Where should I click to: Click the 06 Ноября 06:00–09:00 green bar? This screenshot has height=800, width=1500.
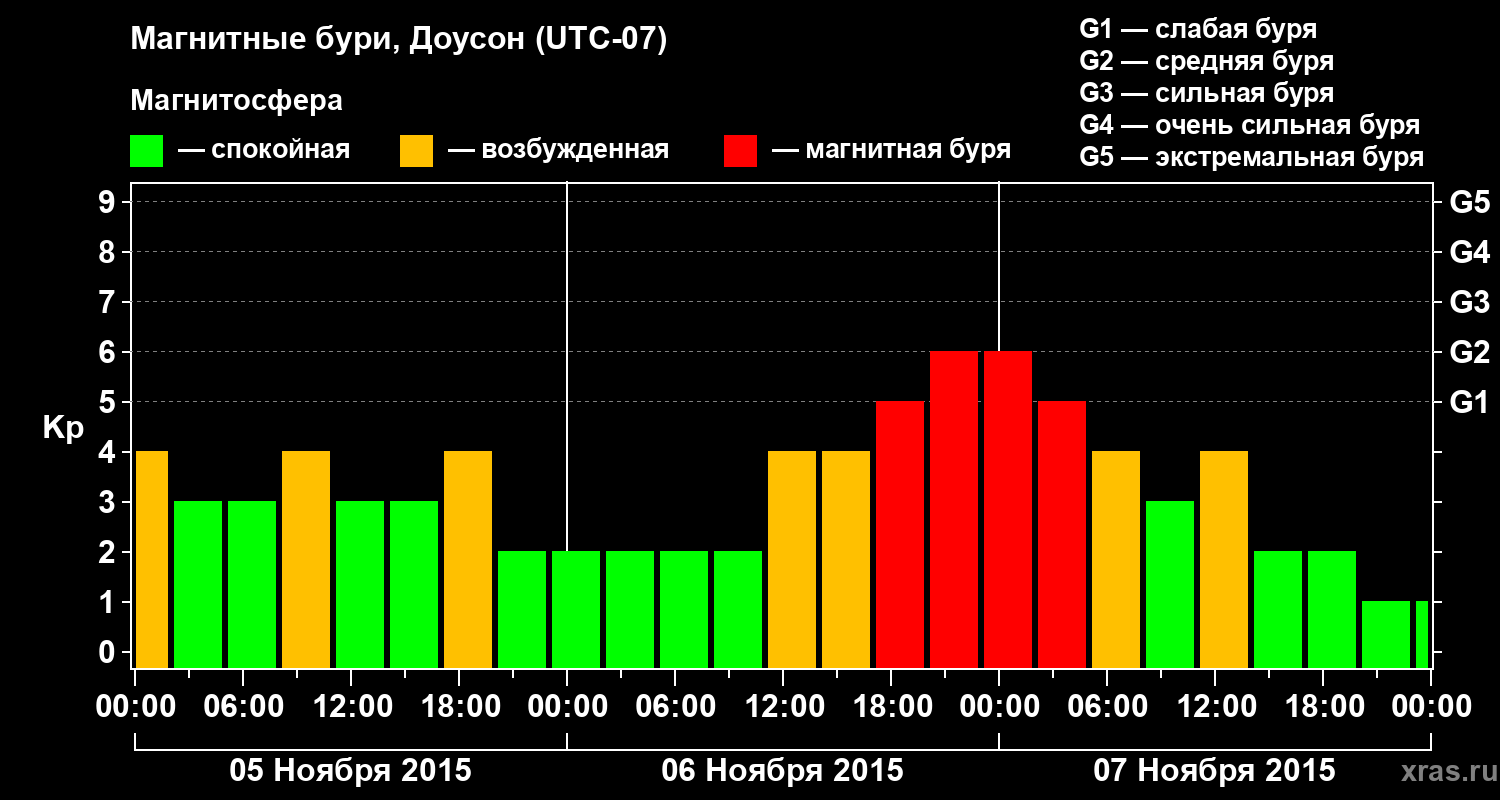pos(684,609)
